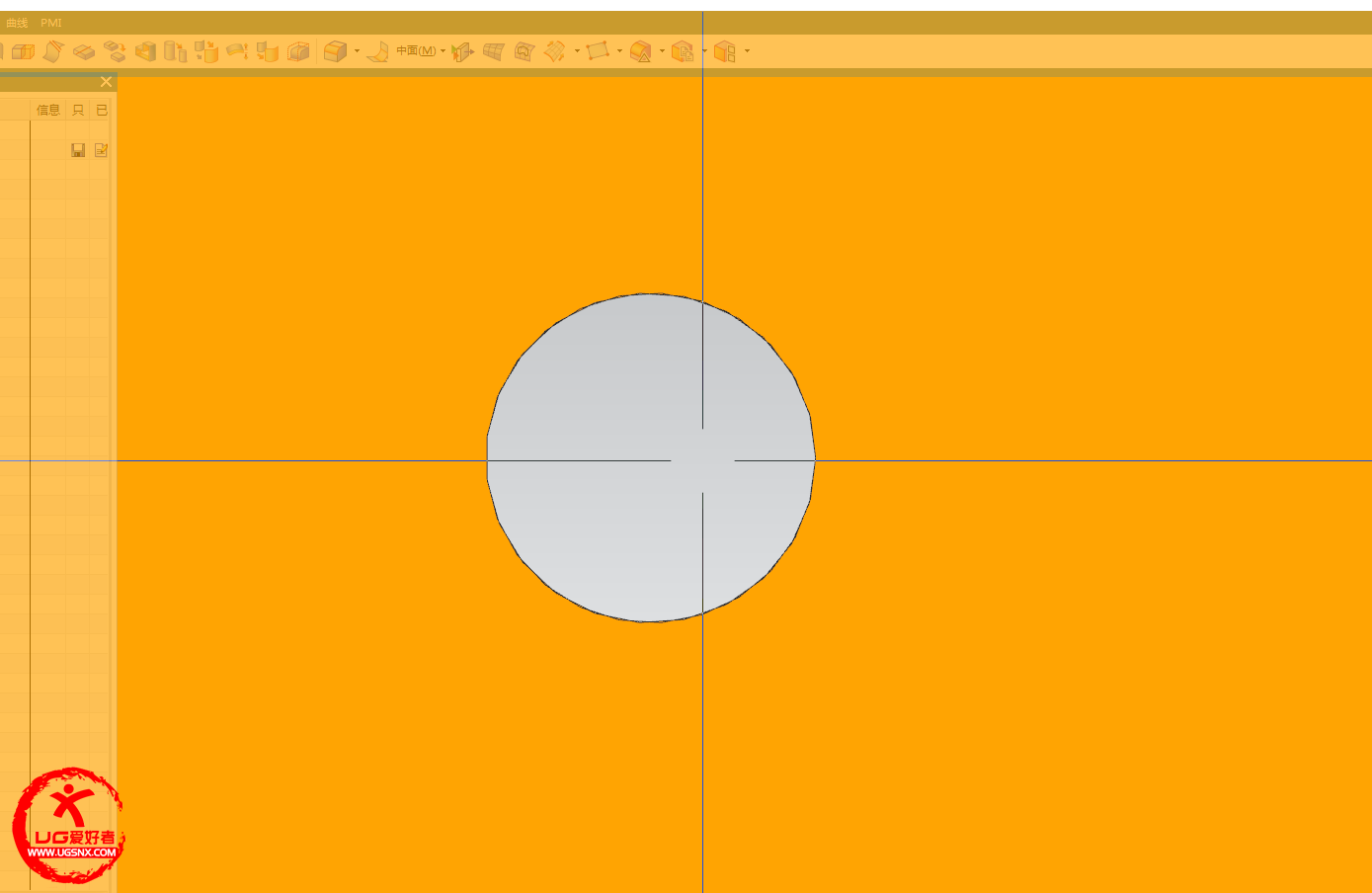Expand the 中面(M) dropdown arrow

(x=443, y=51)
